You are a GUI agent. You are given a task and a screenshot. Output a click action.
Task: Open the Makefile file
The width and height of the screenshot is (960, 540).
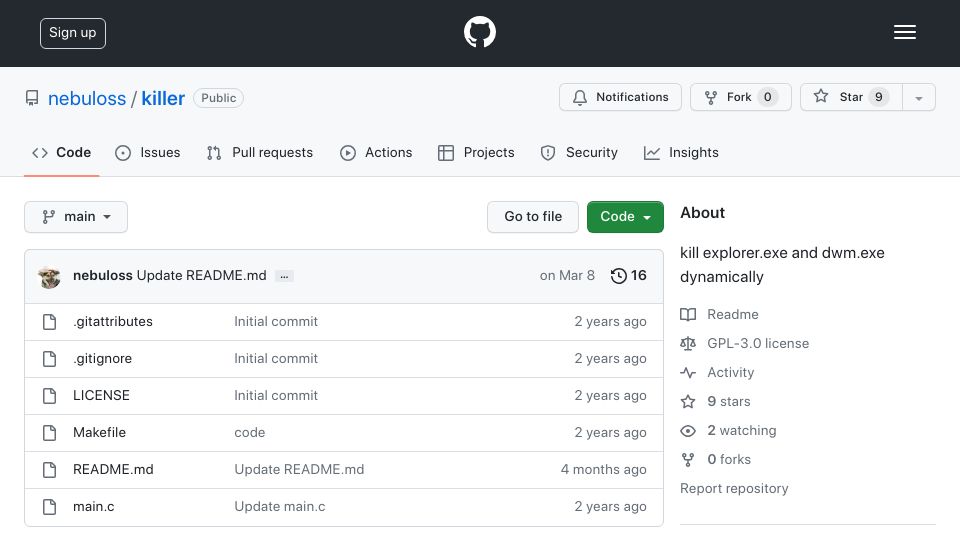pos(99,432)
